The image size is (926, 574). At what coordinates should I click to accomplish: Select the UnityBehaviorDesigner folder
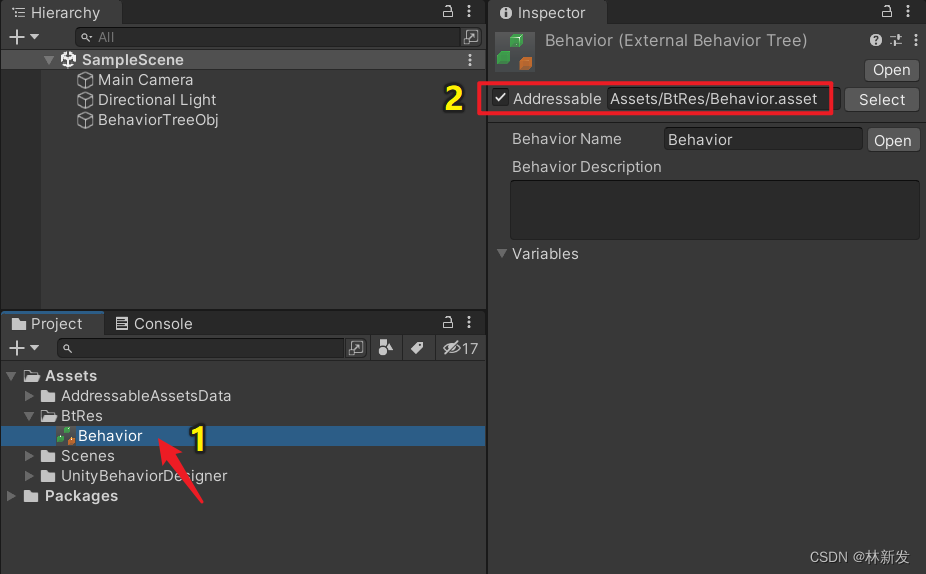pyautogui.click(x=144, y=476)
